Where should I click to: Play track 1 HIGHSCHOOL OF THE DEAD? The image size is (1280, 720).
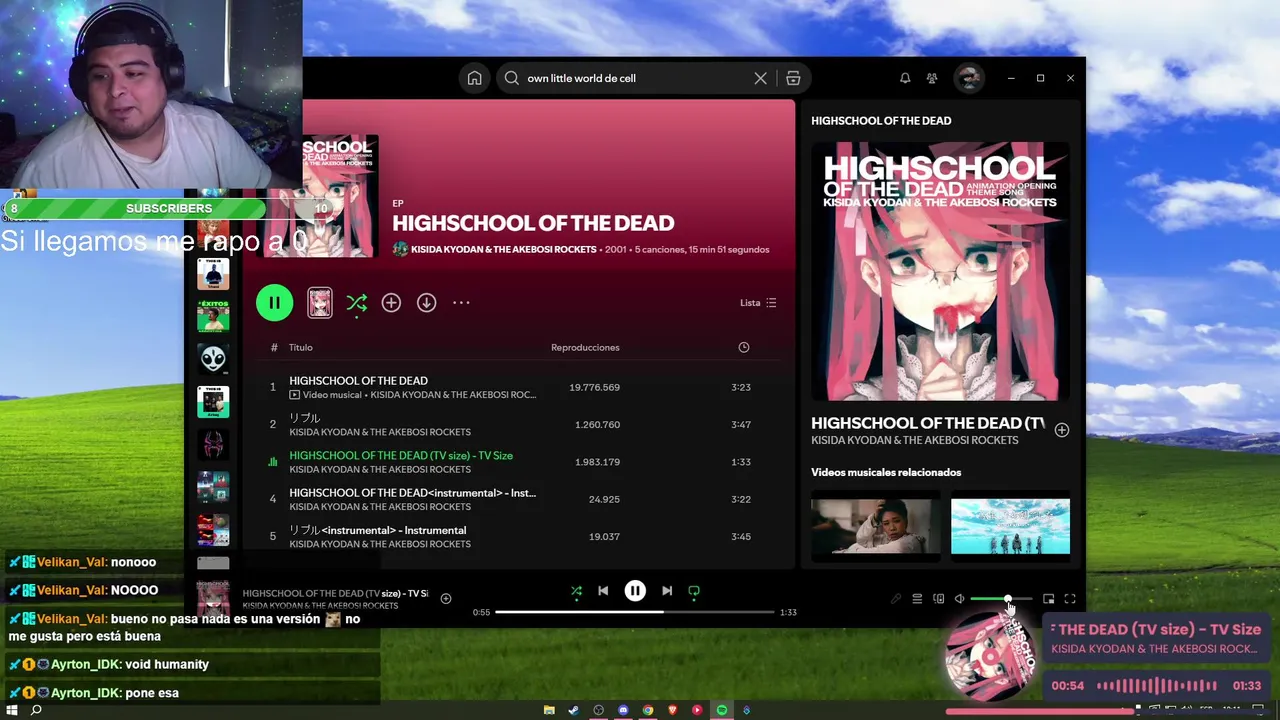tap(358, 381)
